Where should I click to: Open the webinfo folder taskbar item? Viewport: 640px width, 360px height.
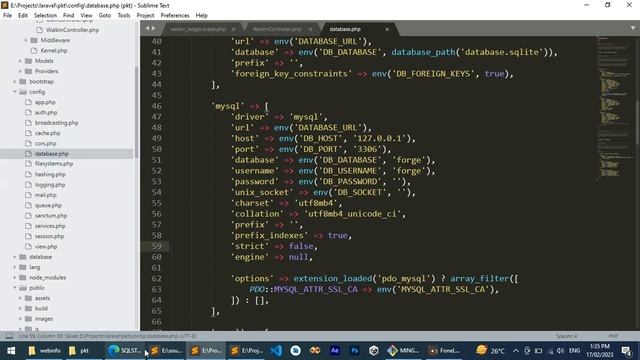[x=44, y=351]
